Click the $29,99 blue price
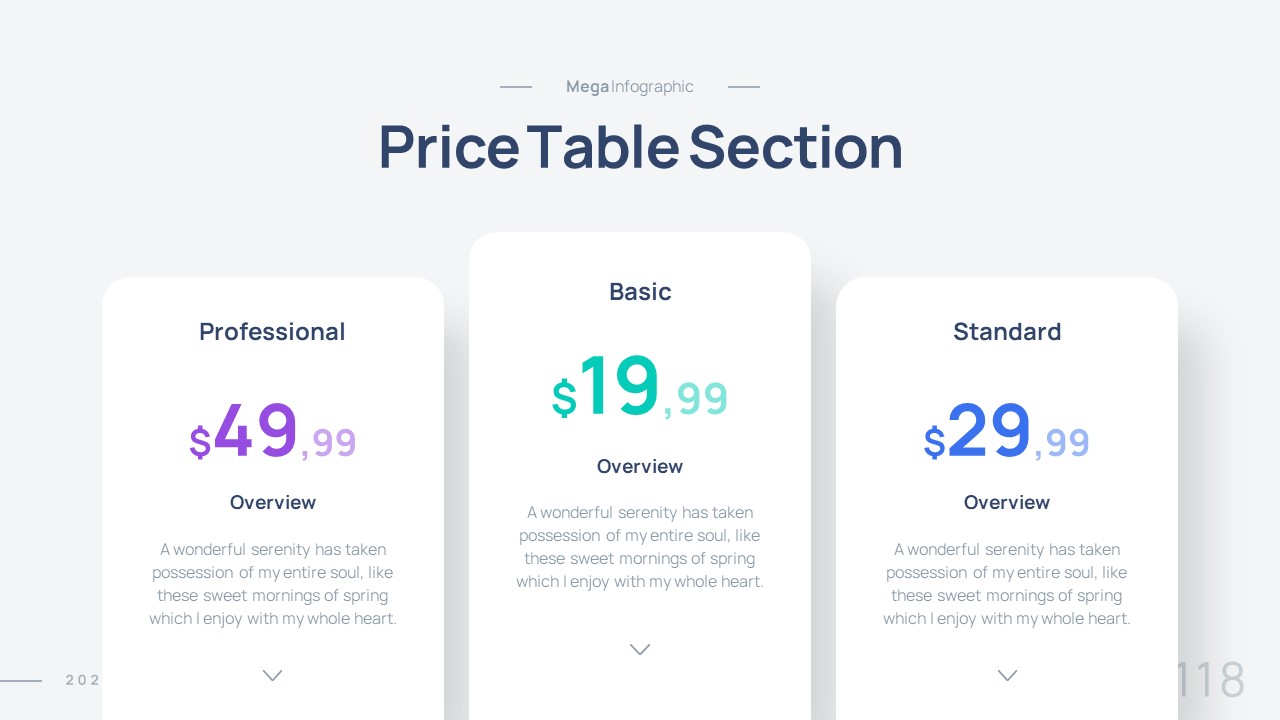 point(1006,433)
